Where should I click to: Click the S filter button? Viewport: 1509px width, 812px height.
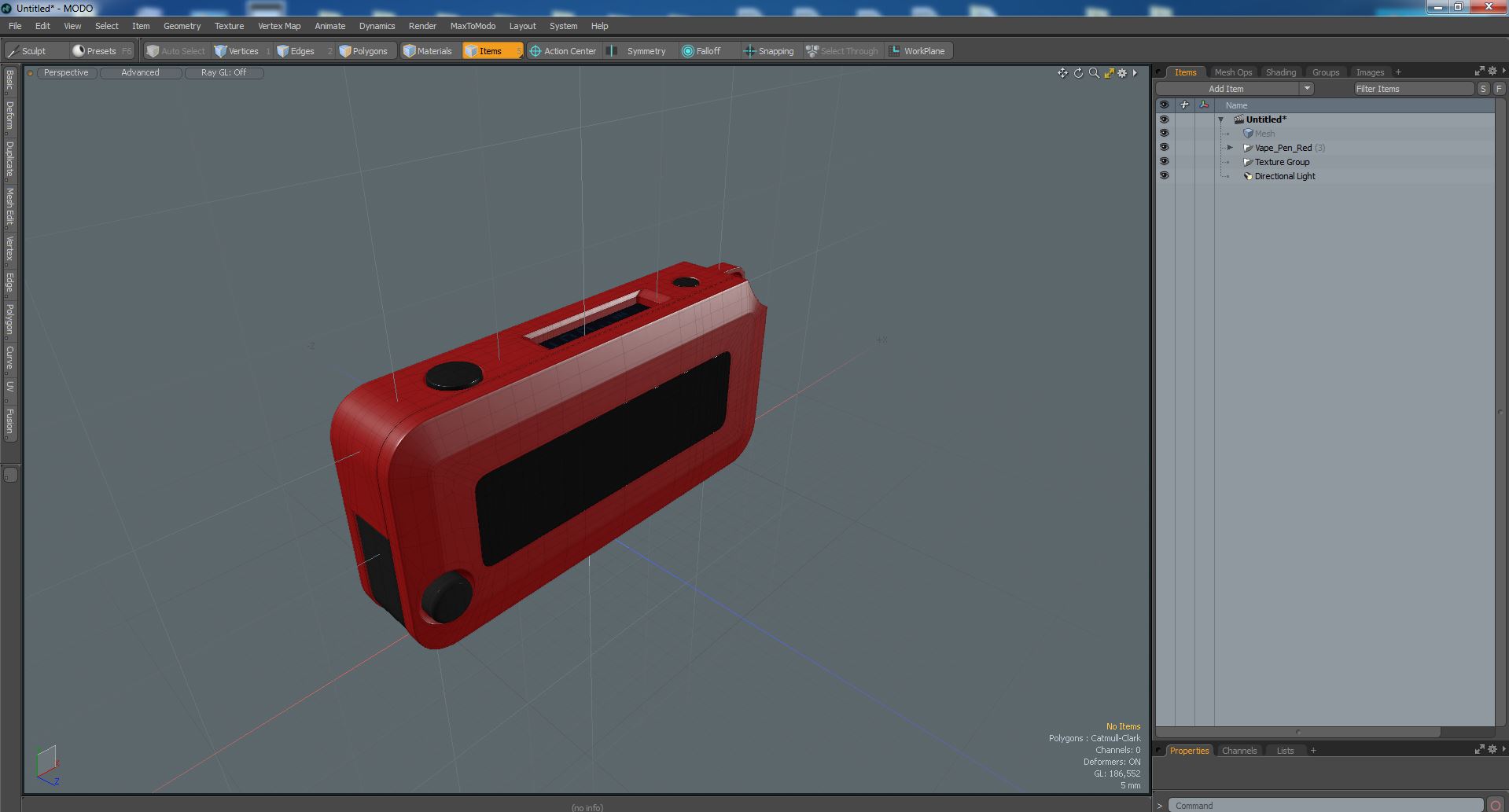1483,89
